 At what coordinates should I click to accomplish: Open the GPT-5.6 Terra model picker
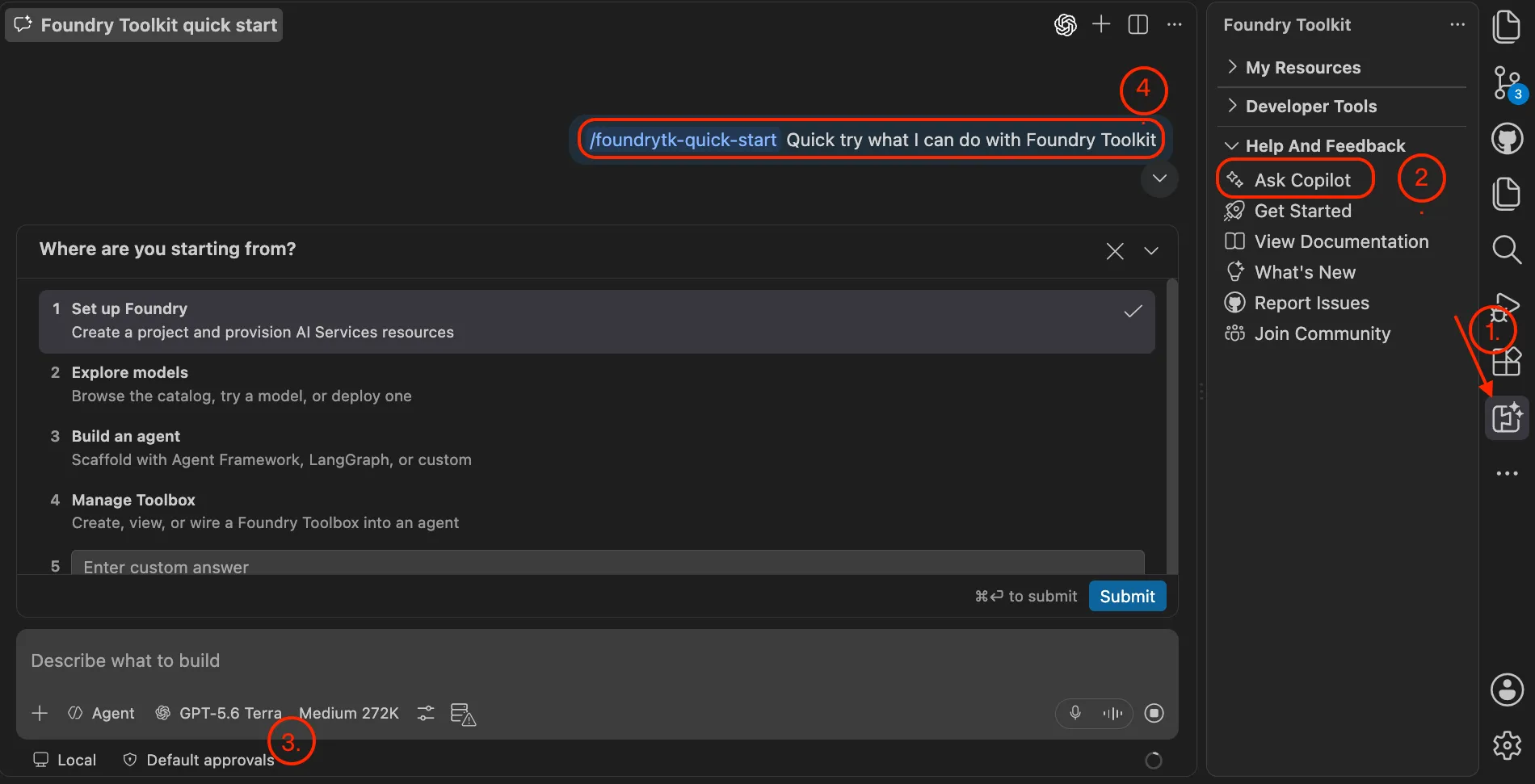219,713
